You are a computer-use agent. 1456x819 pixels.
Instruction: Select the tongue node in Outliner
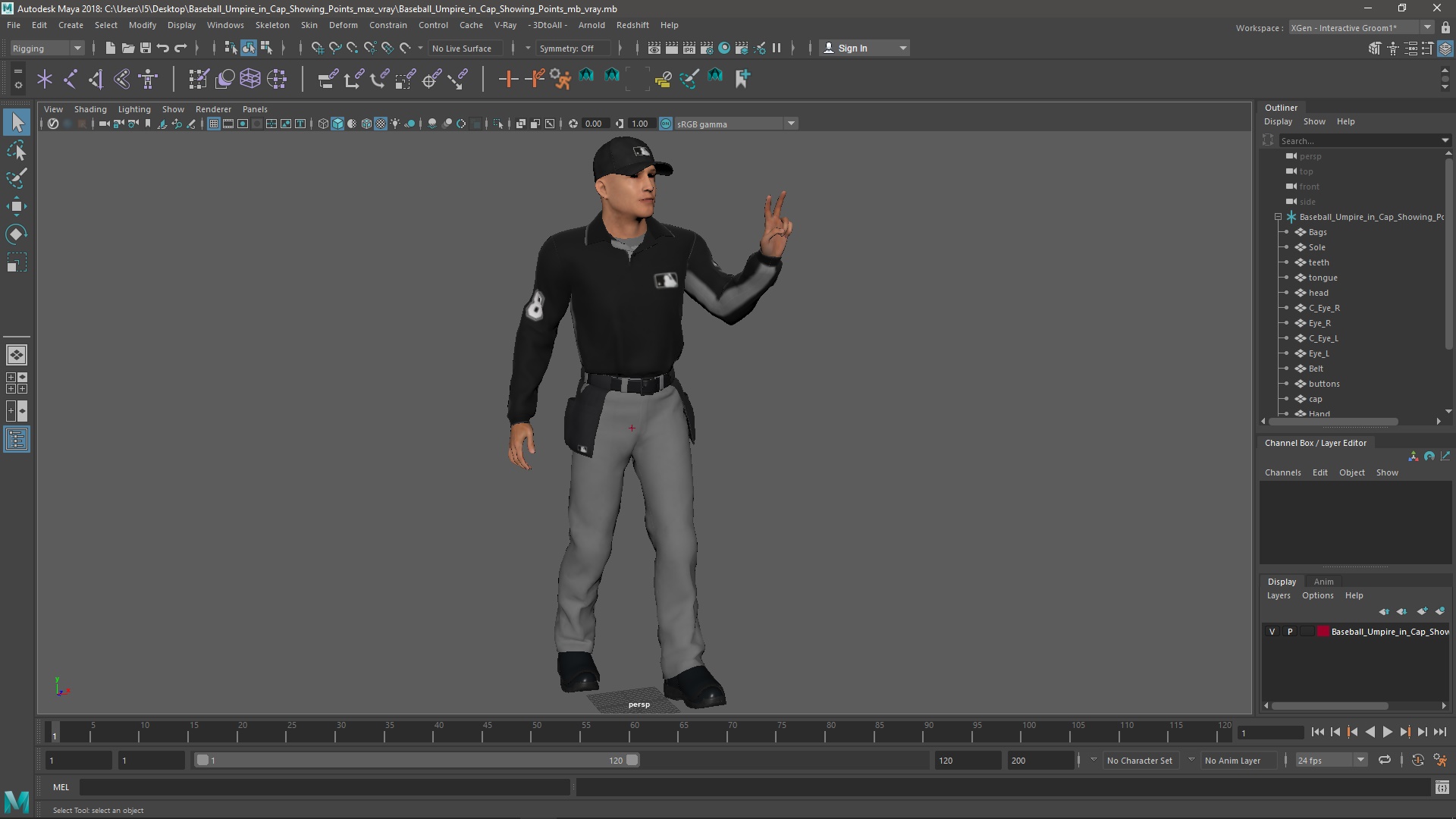point(1323,278)
